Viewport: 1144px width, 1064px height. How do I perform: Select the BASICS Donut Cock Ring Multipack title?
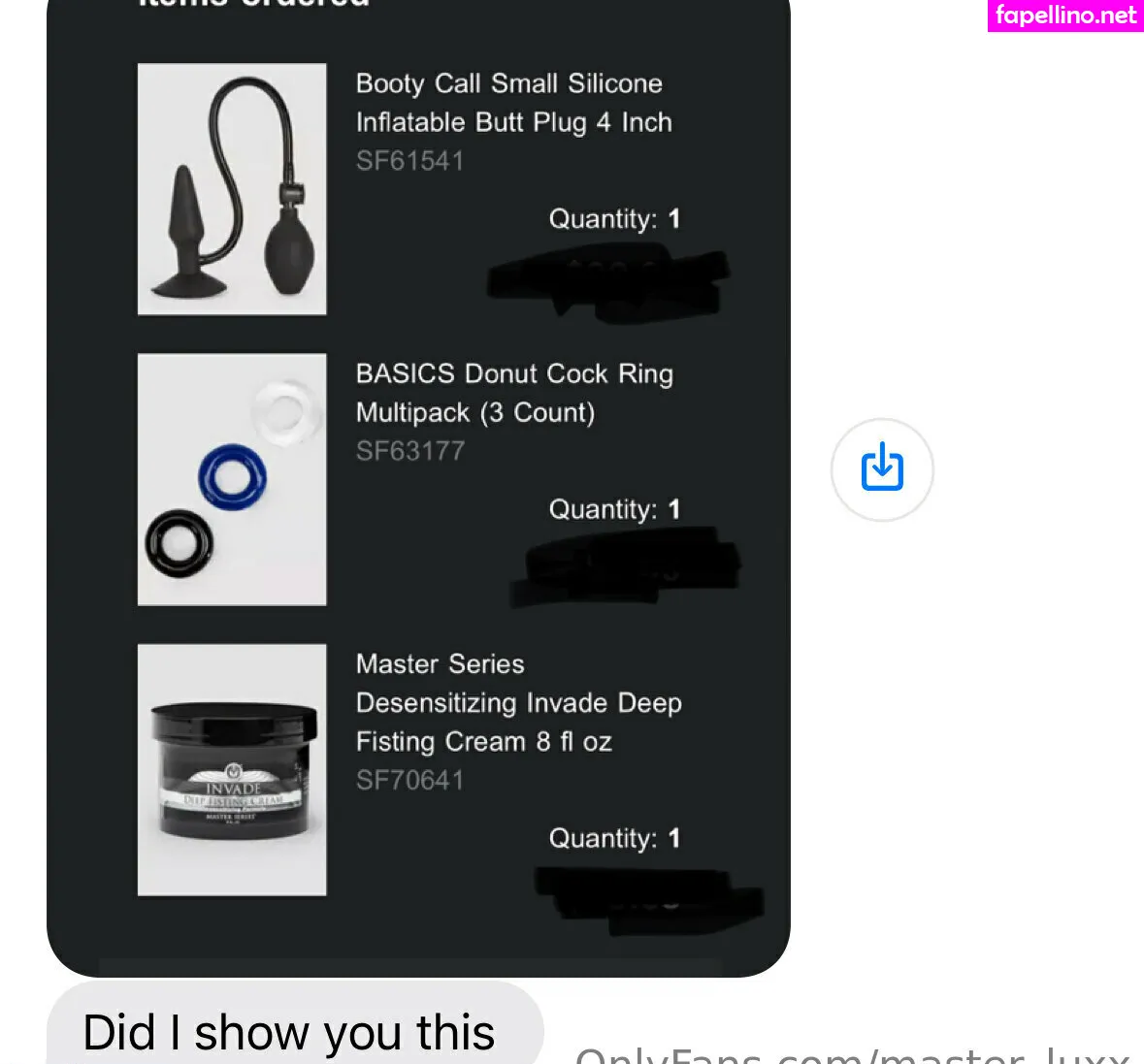point(514,393)
